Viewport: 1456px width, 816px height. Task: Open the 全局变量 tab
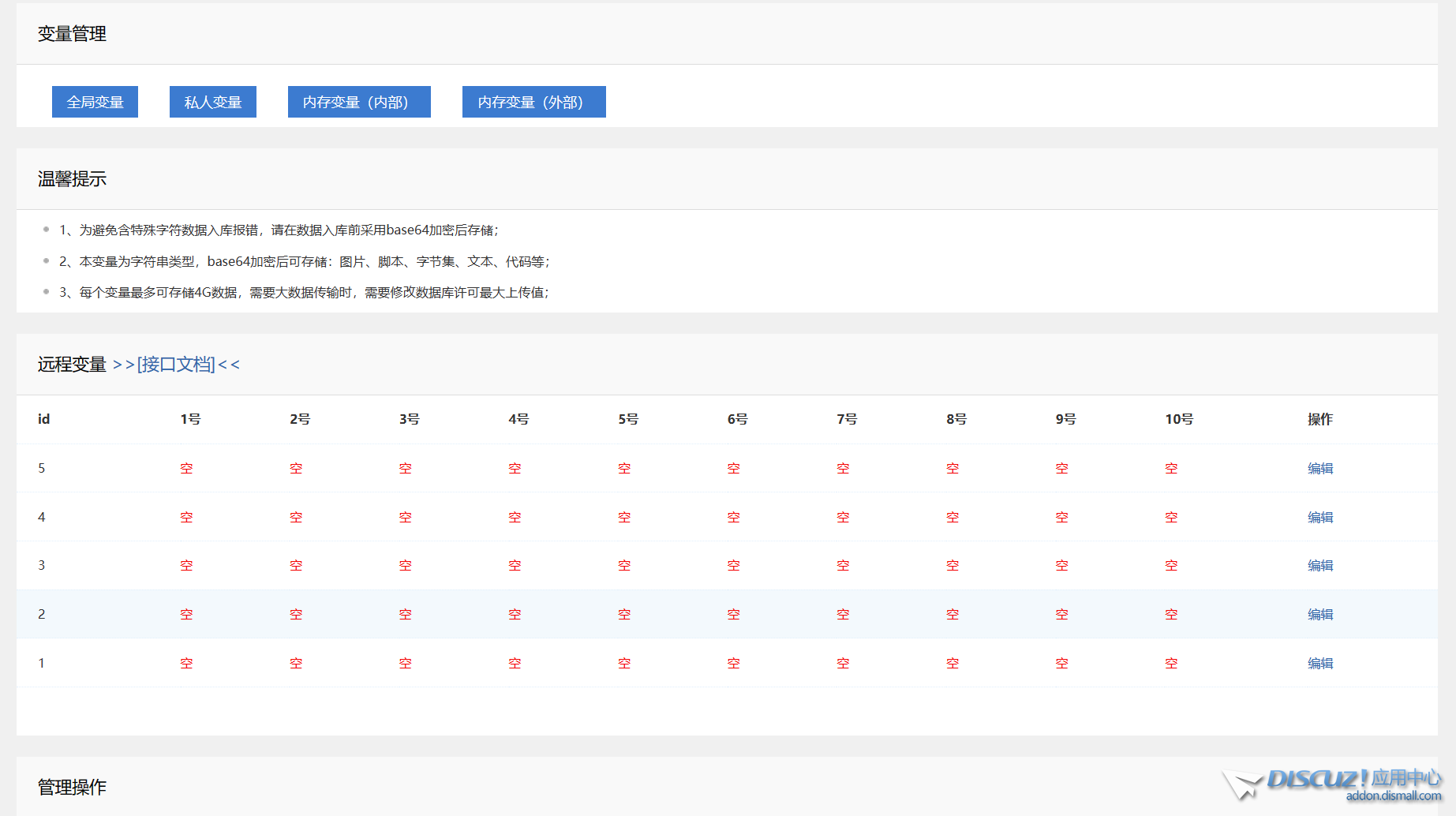pyautogui.click(x=95, y=102)
